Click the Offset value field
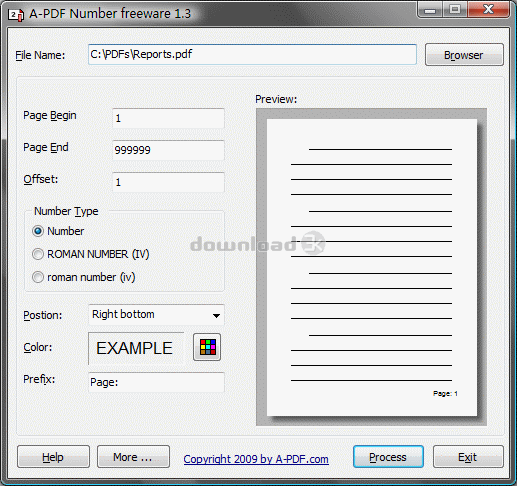This screenshot has height=486, width=517. click(168, 182)
